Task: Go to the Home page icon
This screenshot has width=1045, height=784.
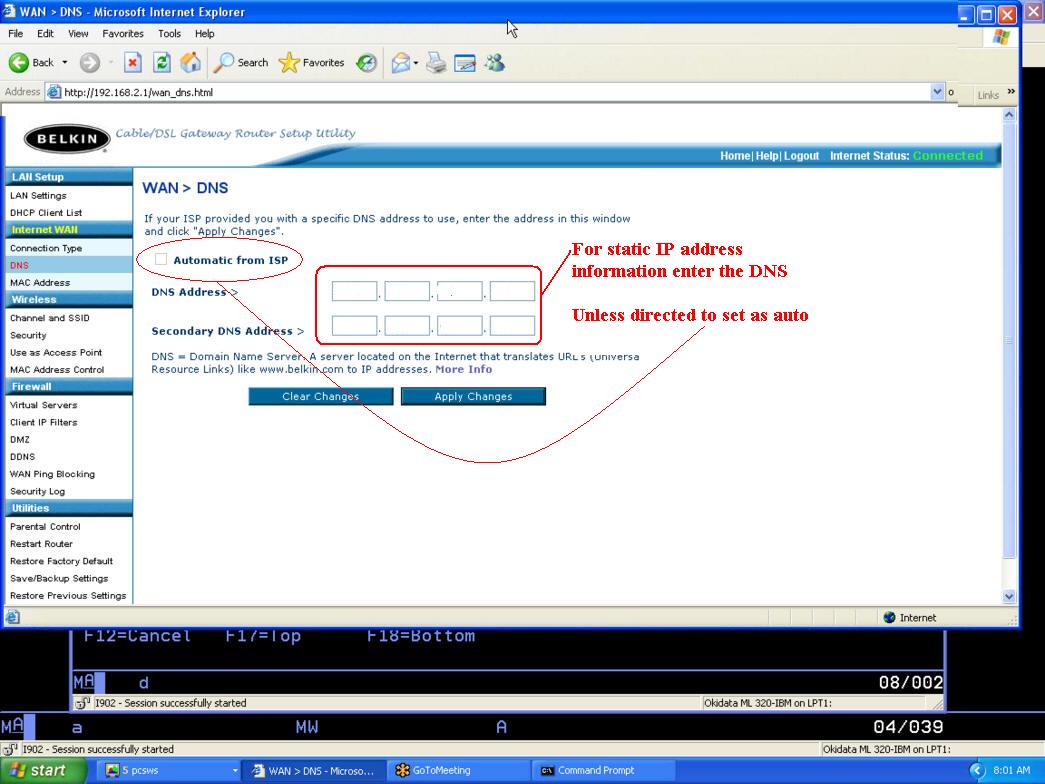Action: tap(191, 63)
